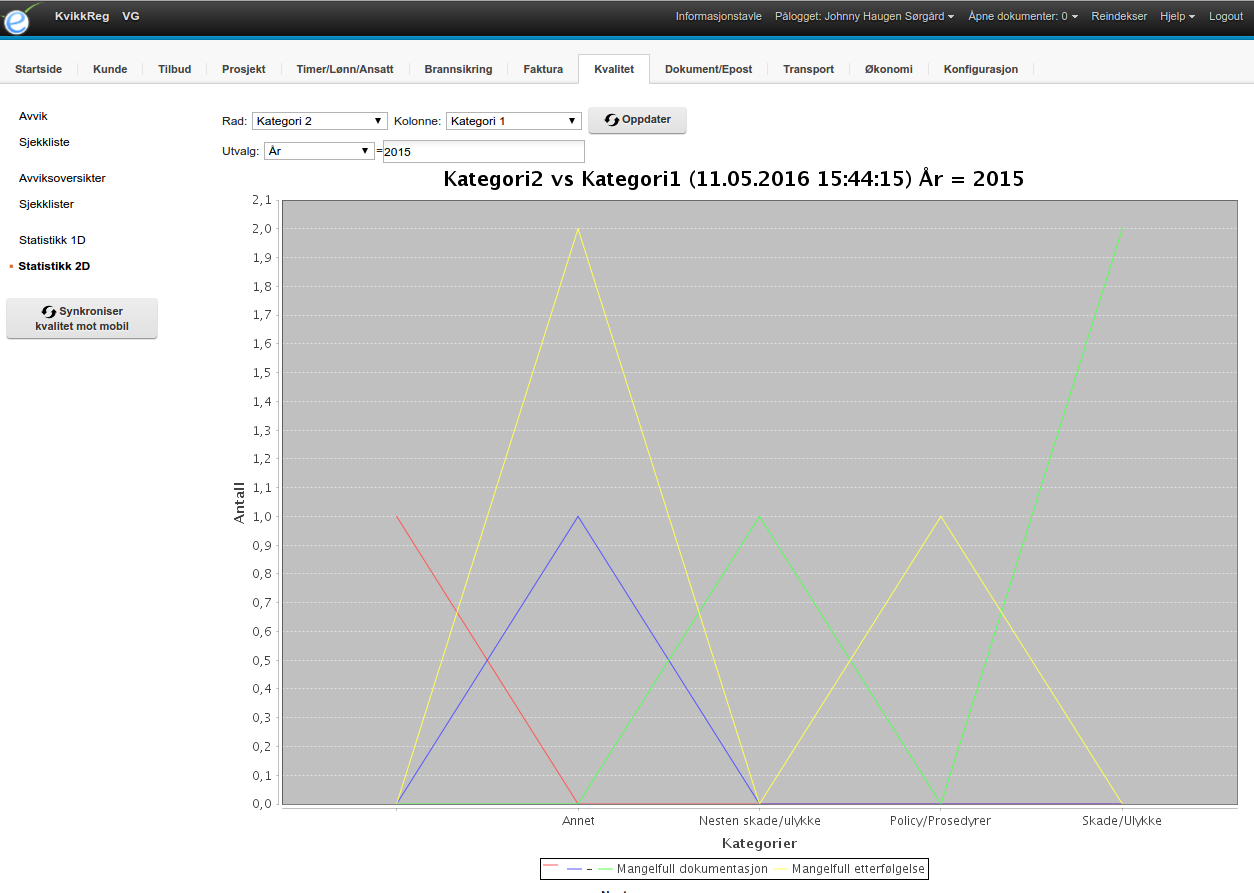Click the KvikkReg brand text
Screen dimensions: 1254x893
[x=82, y=16]
